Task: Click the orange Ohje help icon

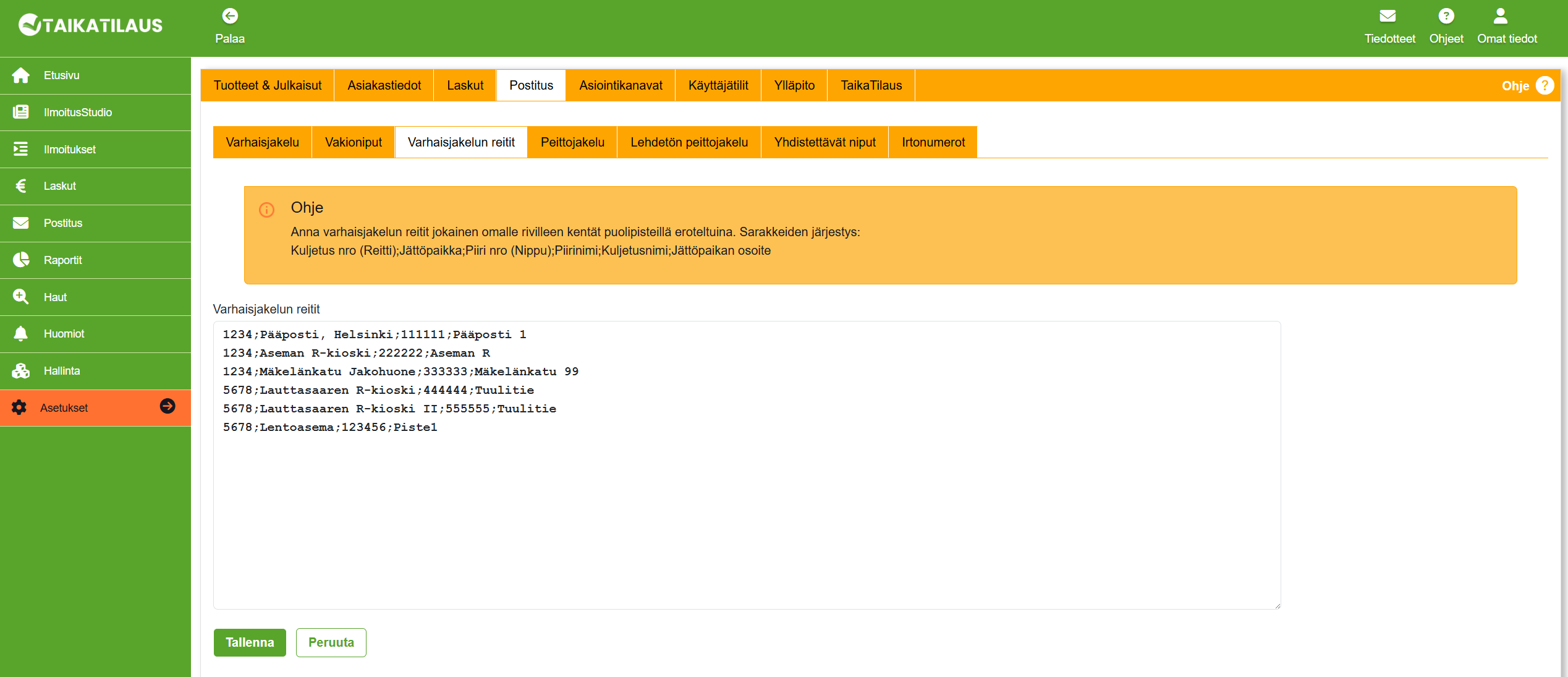Action: tap(1544, 85)
